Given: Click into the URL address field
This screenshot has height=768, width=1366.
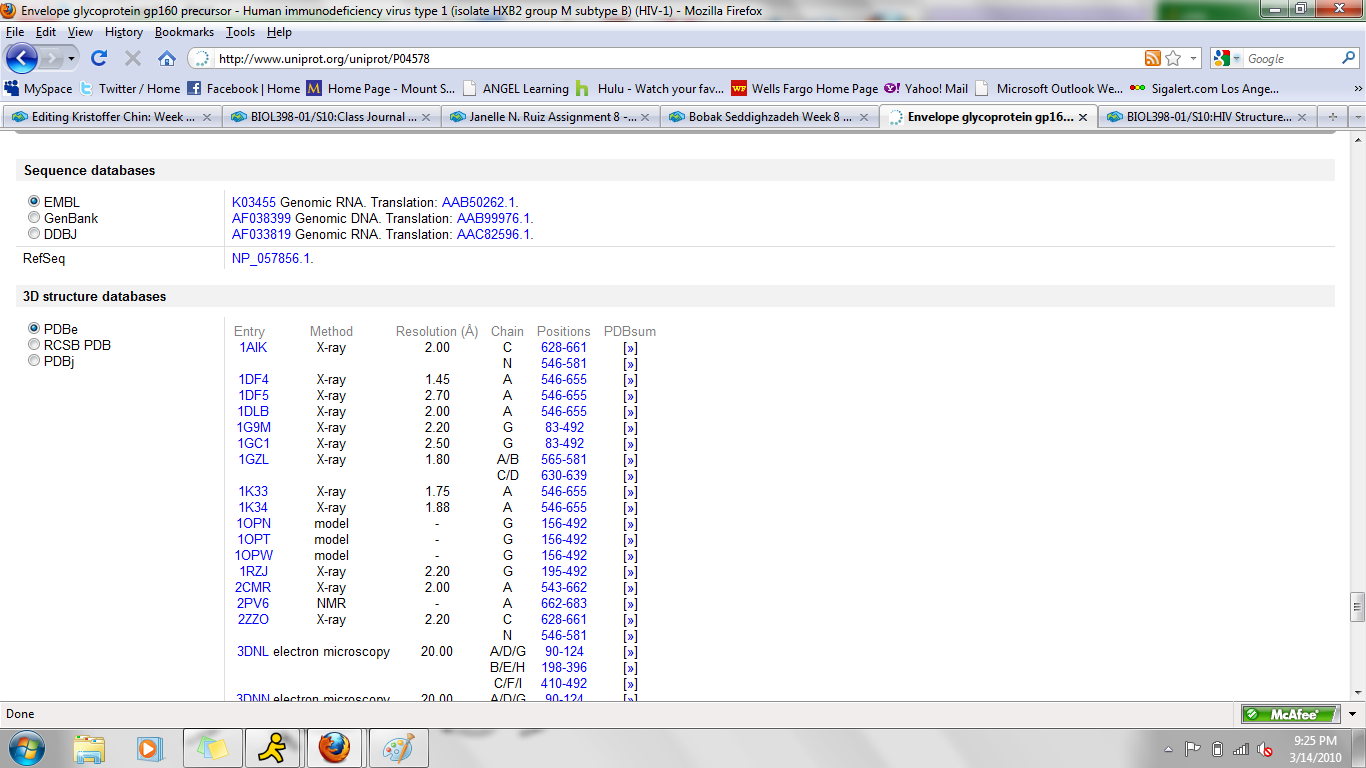Looking at the screenshot, I should [670, 59].
